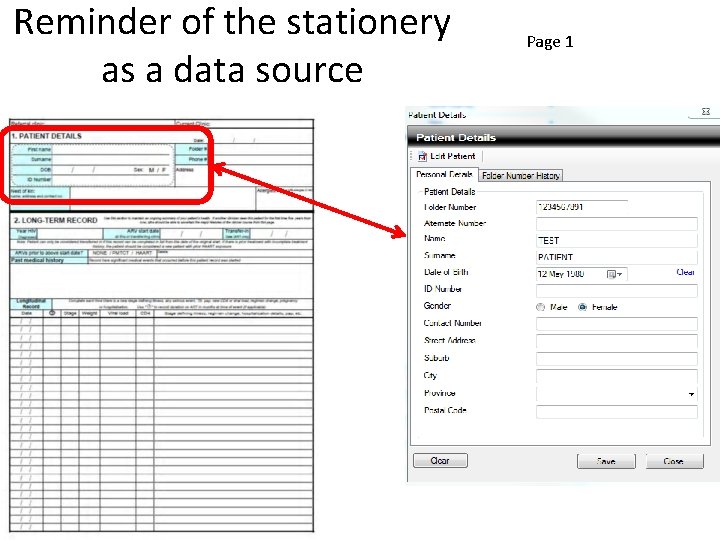
Task: Switch to the Personal Details tab
Action: pos(444,174)
